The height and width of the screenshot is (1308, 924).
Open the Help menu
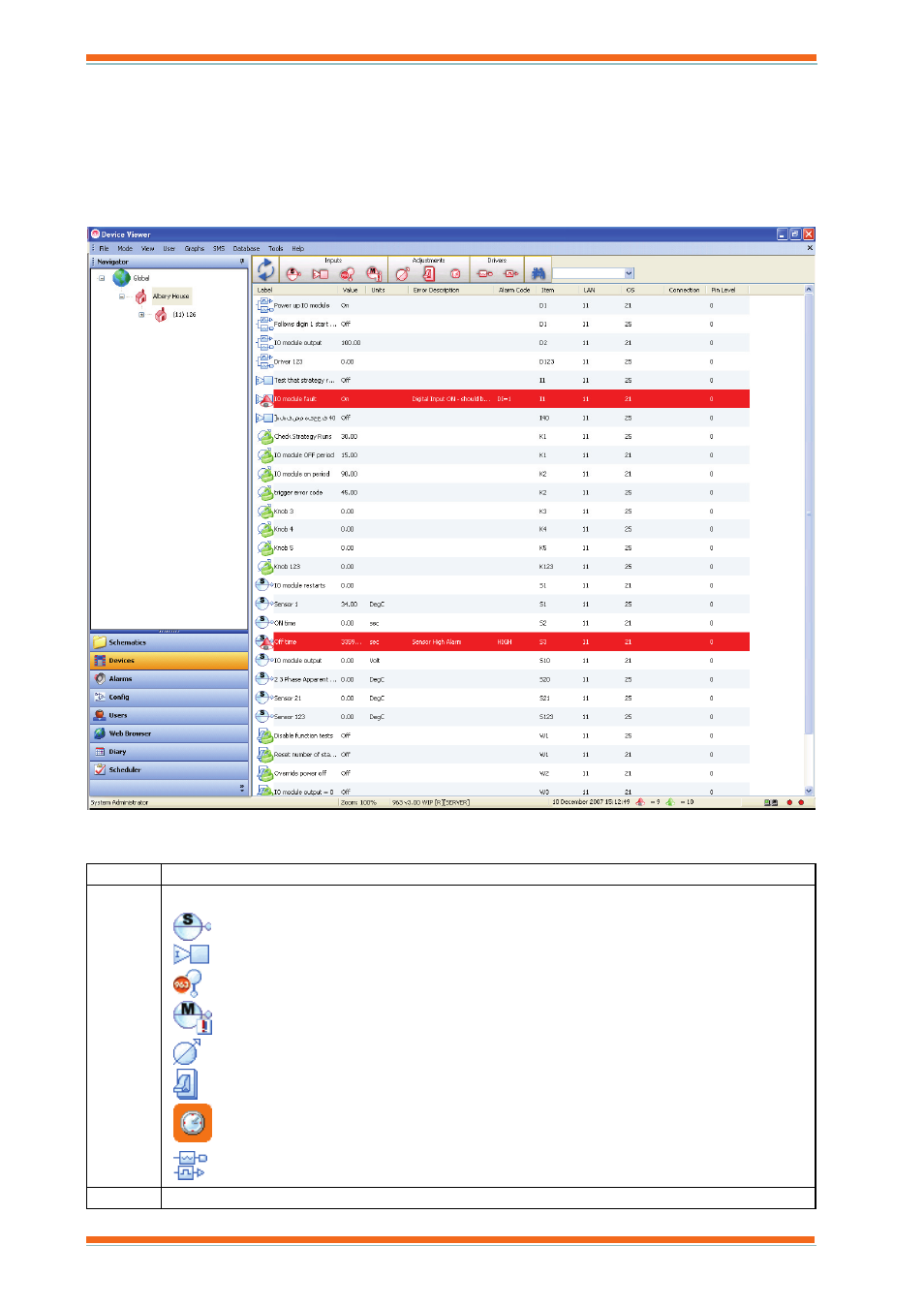pyautogui.click(x=298, y=249)
